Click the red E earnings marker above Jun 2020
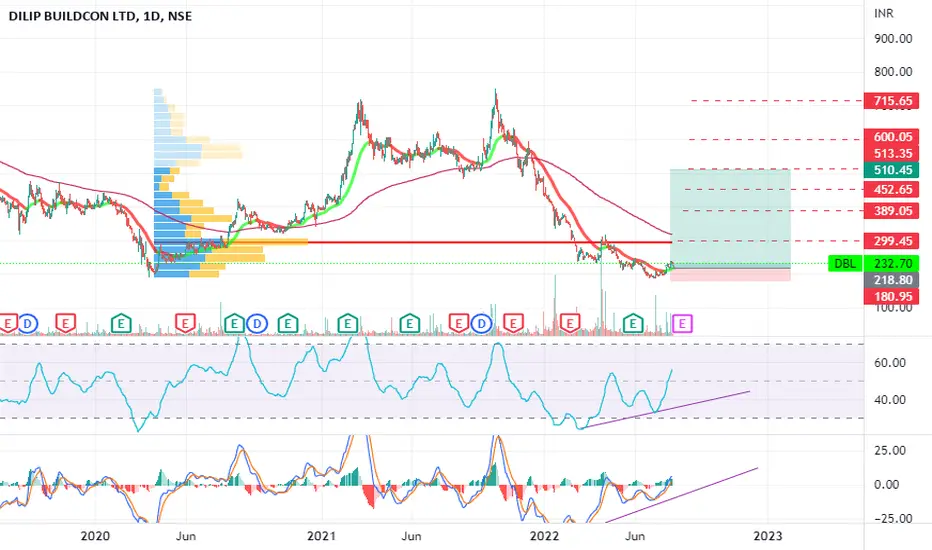This screenshot has width=932, height=550. coord(185,324)
